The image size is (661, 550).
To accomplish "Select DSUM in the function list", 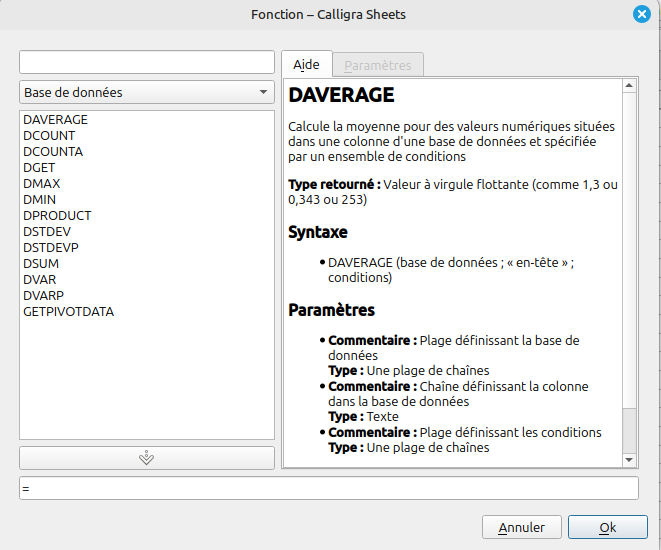I will click(147, 264).
